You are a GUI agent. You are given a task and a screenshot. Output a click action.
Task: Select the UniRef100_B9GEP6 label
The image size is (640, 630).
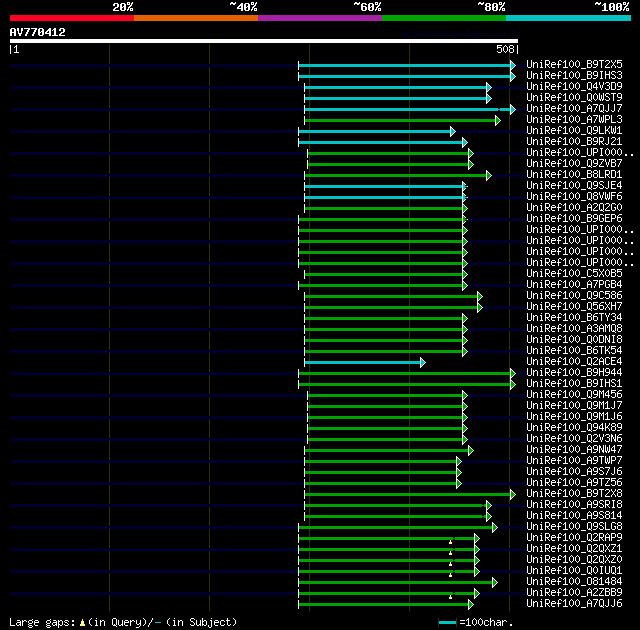tap(574, 219)
